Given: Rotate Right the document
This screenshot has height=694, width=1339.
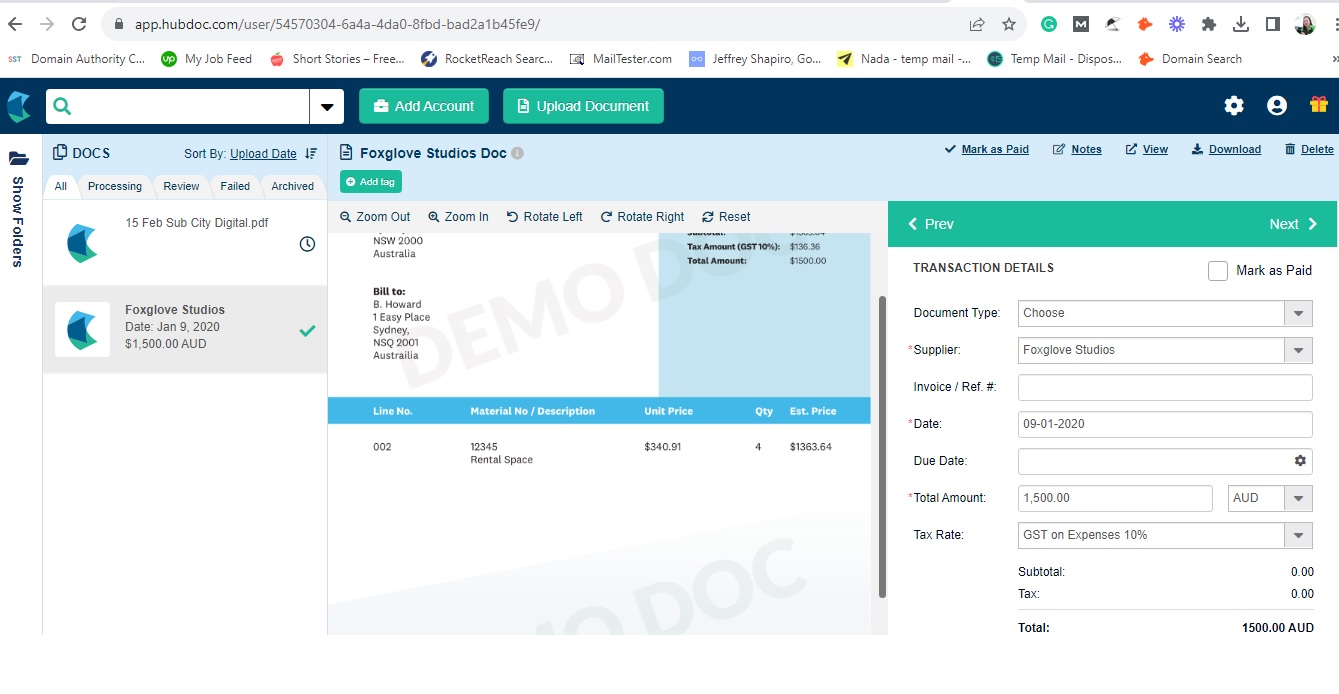Looking at the screenshot, I should pyautogui.click(x=642, y=217).
